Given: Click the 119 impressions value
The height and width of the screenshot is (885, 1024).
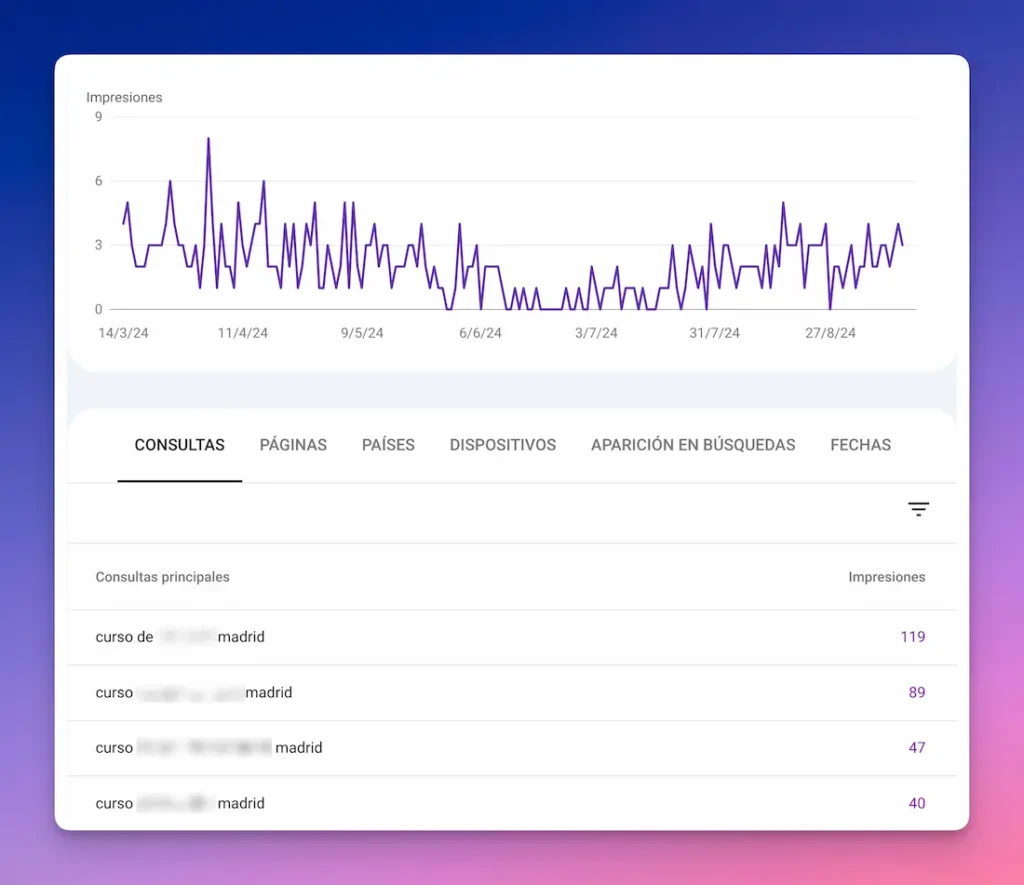Looking at the screenshot, I should (x=912, y=637).
